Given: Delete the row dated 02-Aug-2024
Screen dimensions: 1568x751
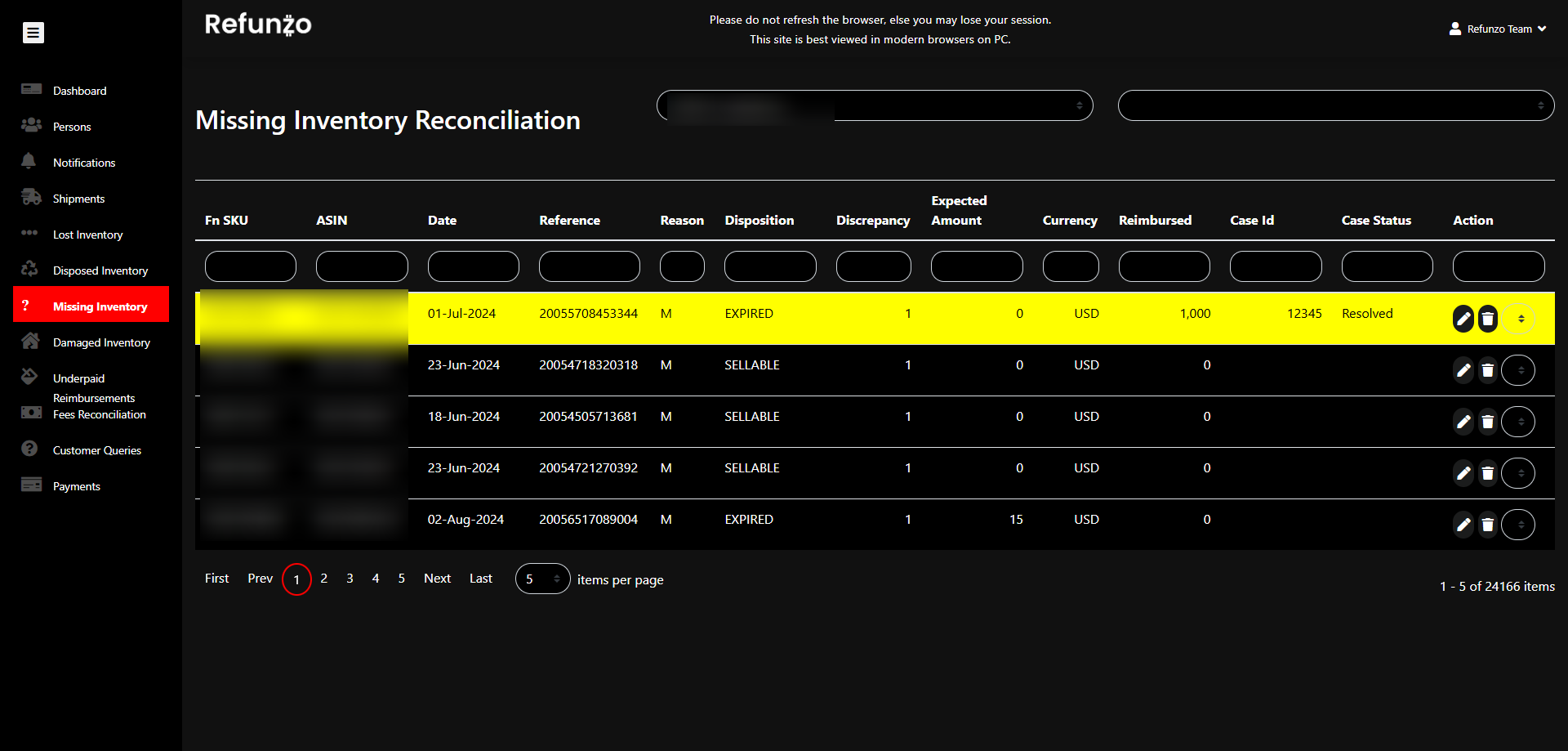Looking at the screenshot, I should point(1488,525).
